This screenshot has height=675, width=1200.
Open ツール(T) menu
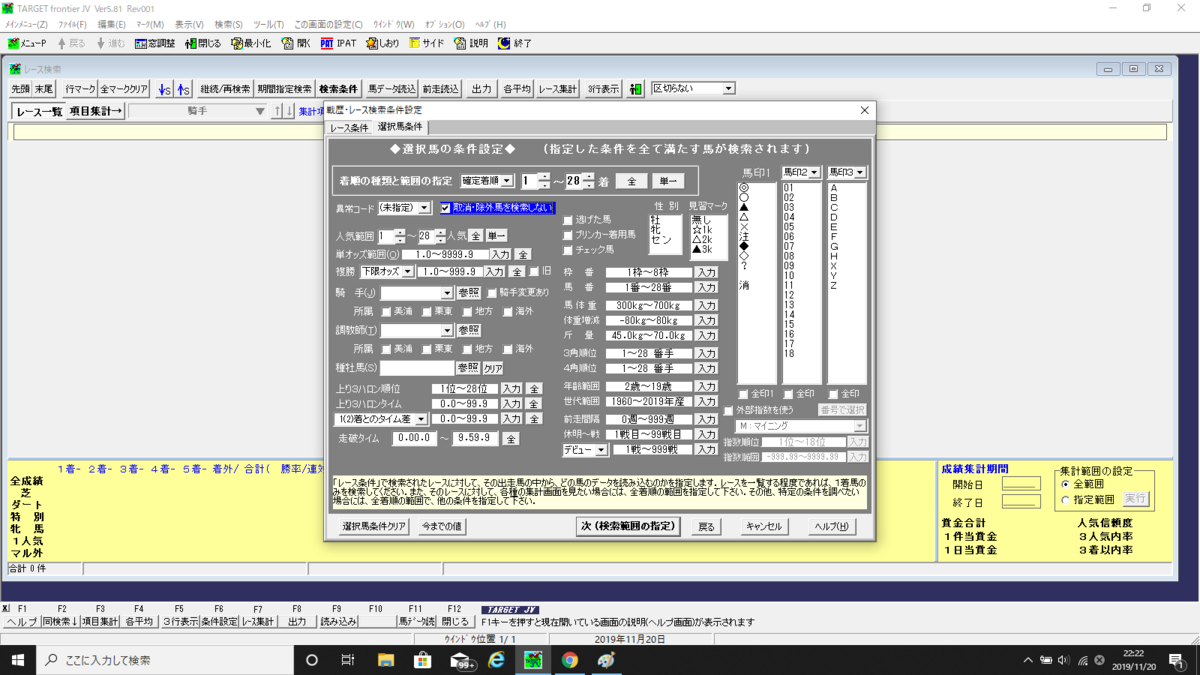pos(268,24)
